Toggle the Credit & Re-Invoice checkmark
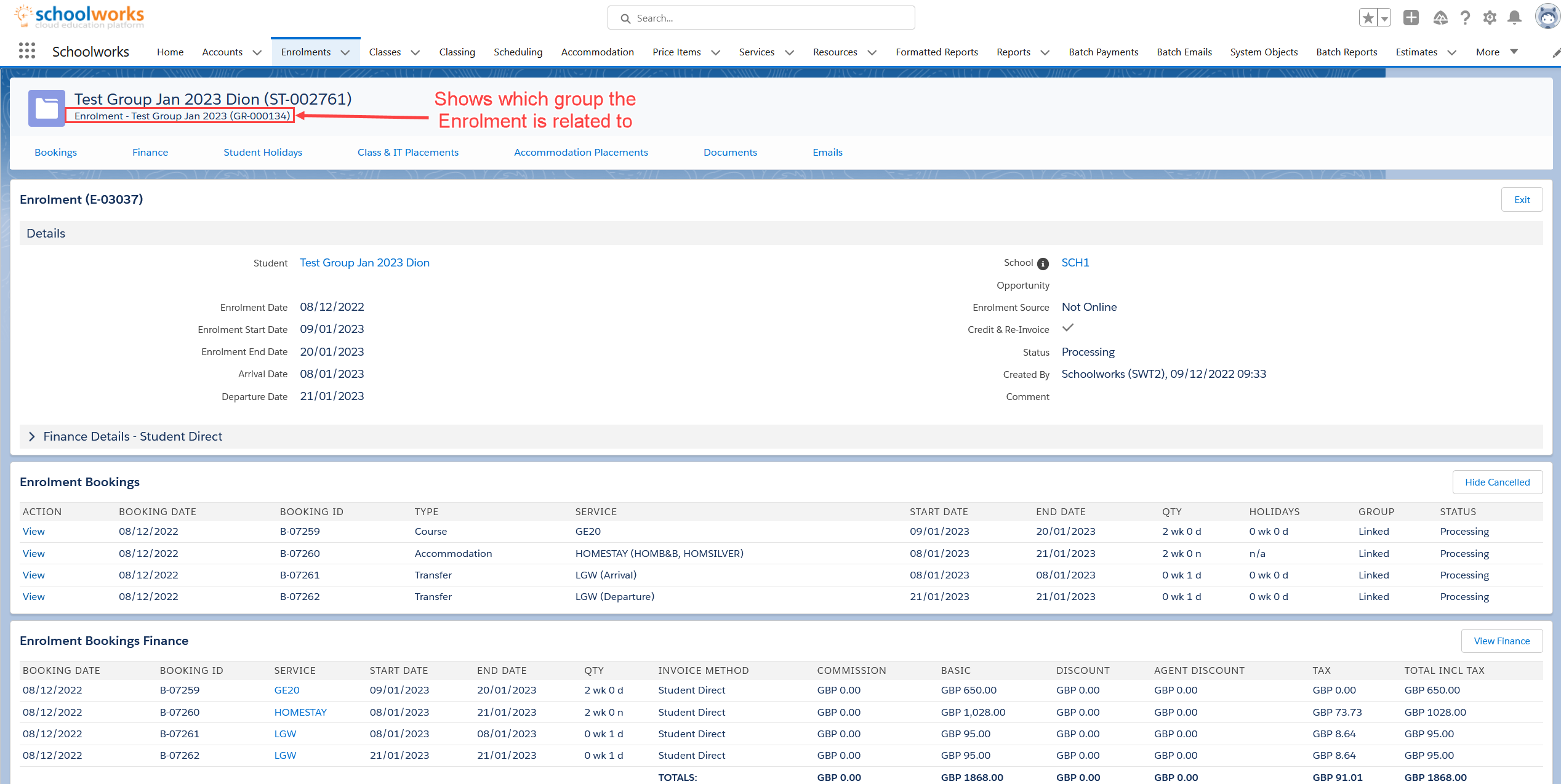The width and height of the screenshot is (1561, 784). point(1068,328)
